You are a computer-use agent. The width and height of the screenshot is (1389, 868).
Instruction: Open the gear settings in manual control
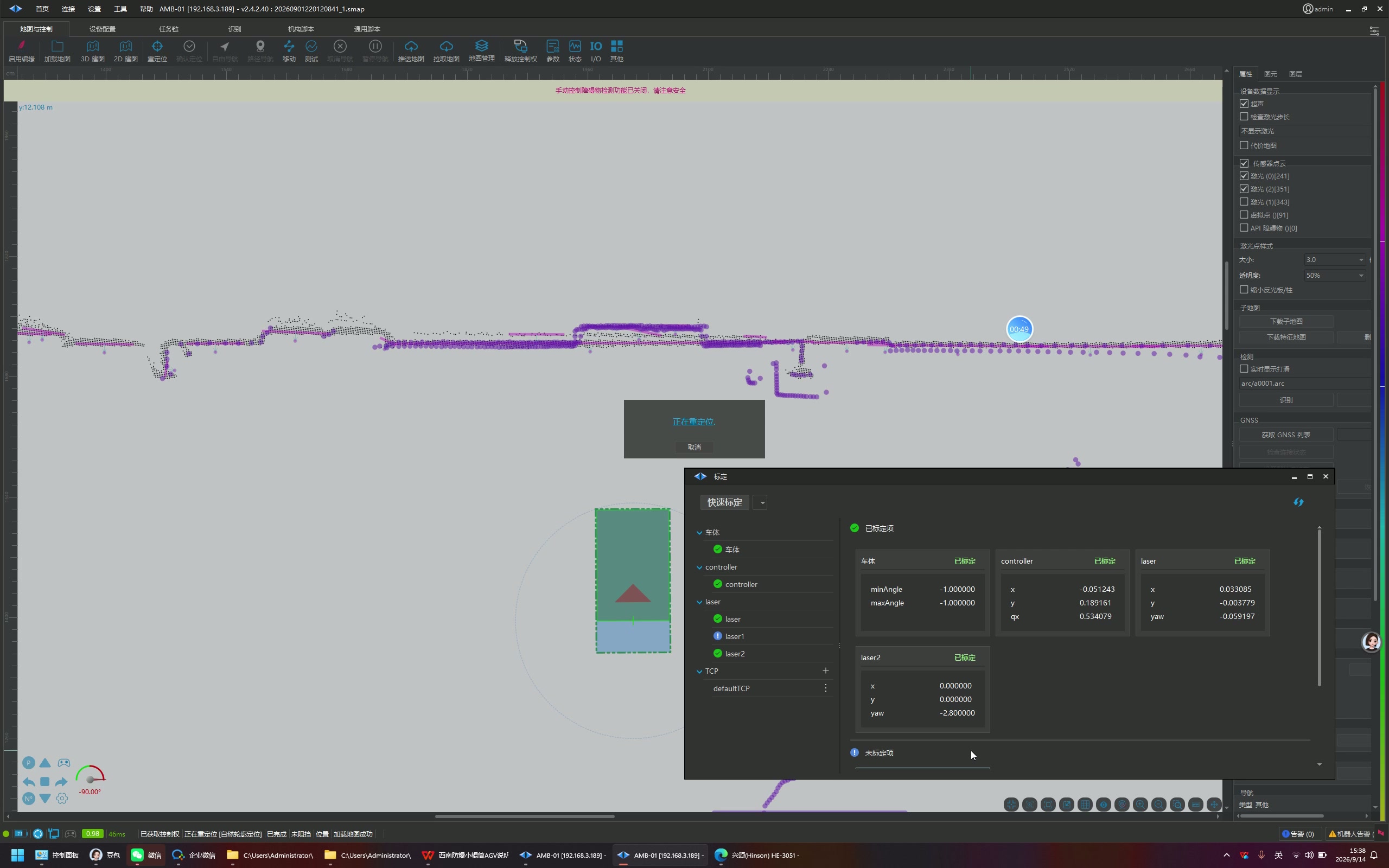click(x=62, y=799)
